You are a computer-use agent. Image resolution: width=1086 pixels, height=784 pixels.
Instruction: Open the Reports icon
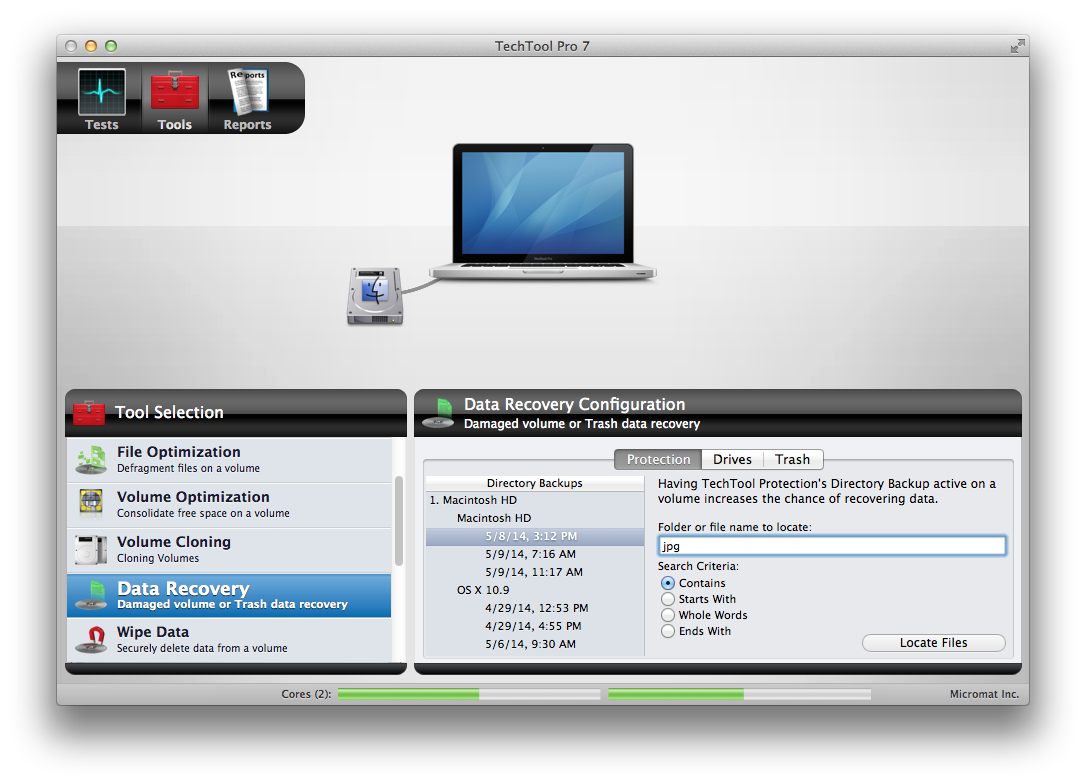click(x=246, y=91)
